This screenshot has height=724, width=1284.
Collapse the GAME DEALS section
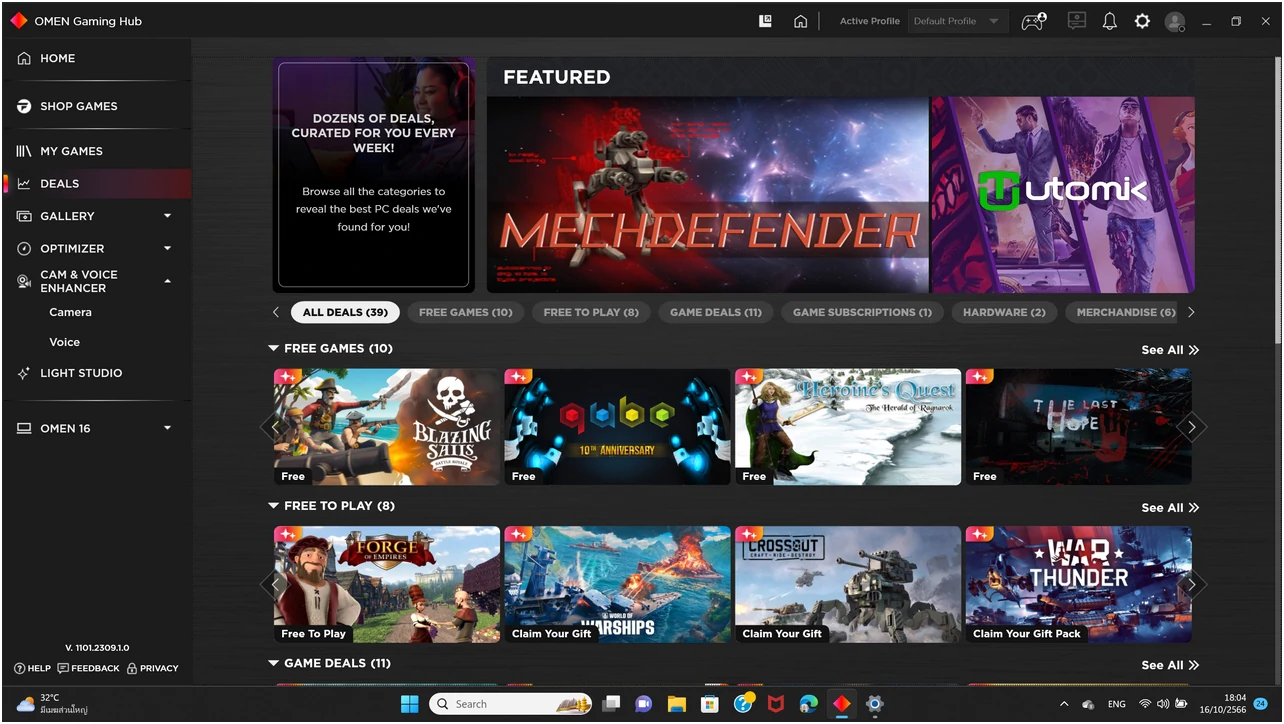[x=273, y=663]
